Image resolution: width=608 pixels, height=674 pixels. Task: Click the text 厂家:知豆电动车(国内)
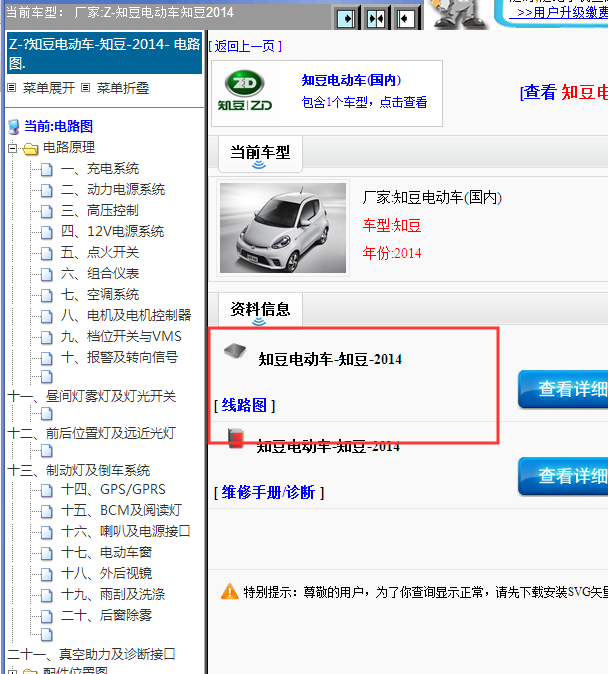pos(432,198)
